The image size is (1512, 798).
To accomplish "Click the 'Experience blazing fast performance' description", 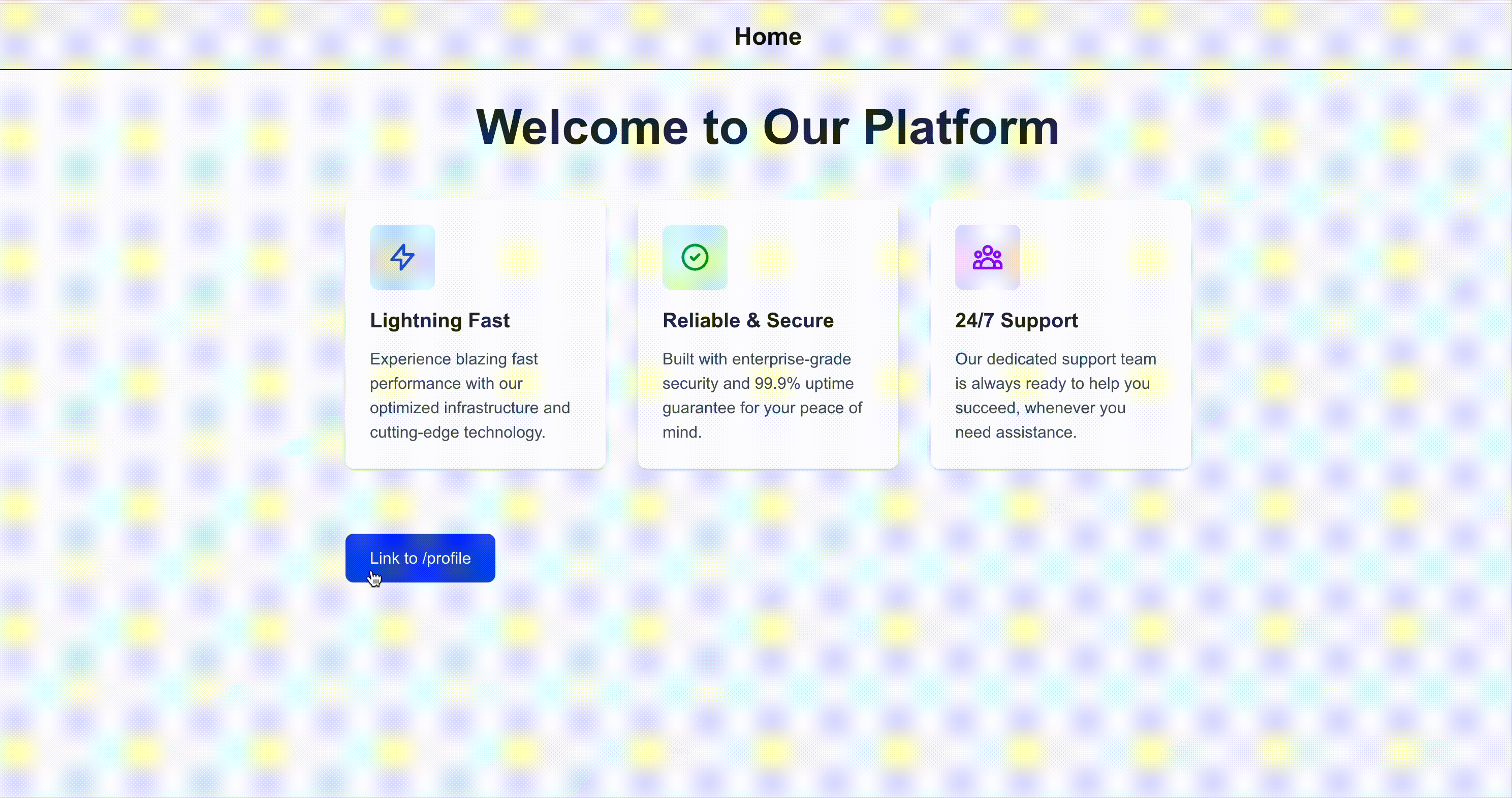I will (x=470, y=395).
